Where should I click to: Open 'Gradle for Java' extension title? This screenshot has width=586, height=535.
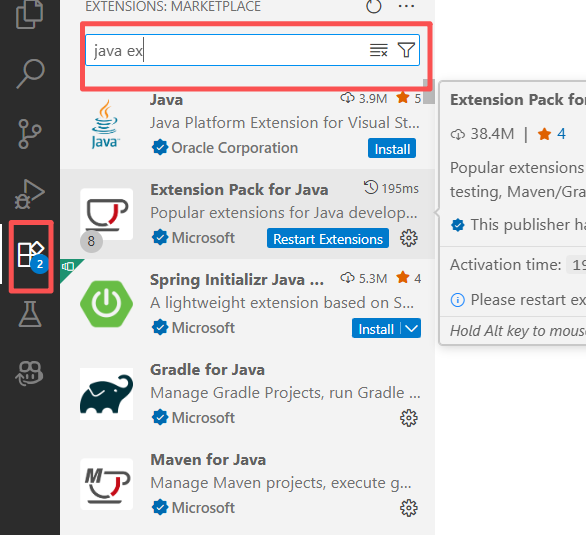[207, 370]
